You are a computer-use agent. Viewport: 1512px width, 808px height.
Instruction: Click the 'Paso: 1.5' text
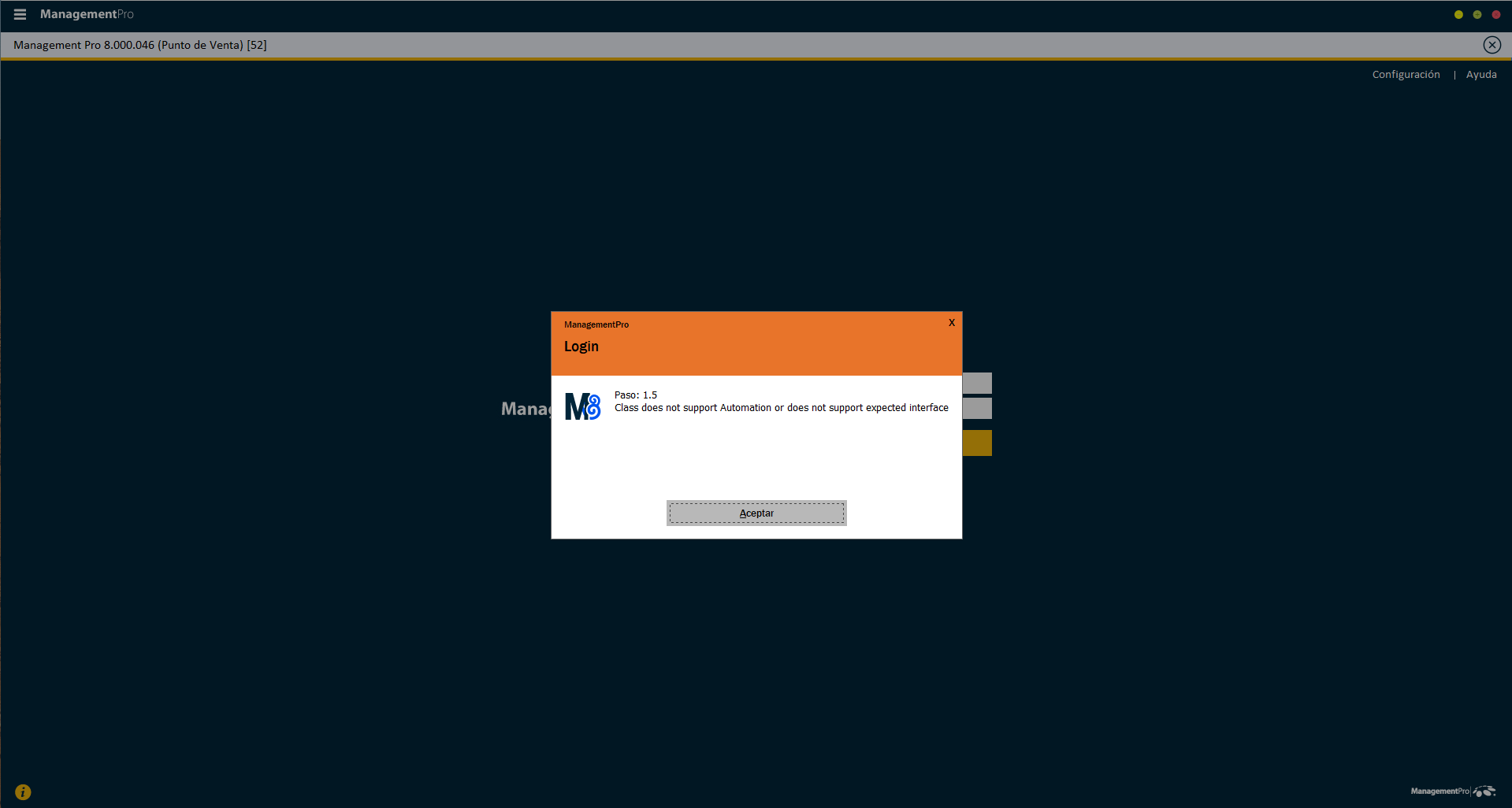pos(635,395)
